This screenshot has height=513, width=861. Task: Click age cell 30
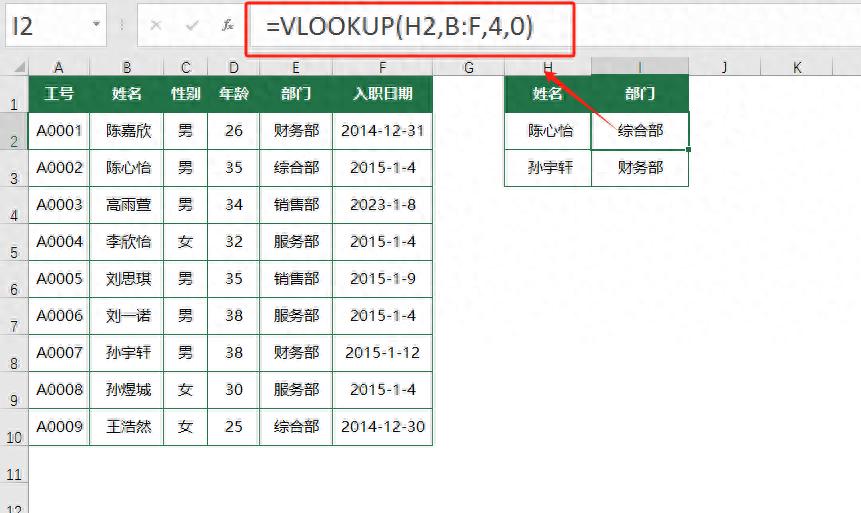click(x=233, y=390)
